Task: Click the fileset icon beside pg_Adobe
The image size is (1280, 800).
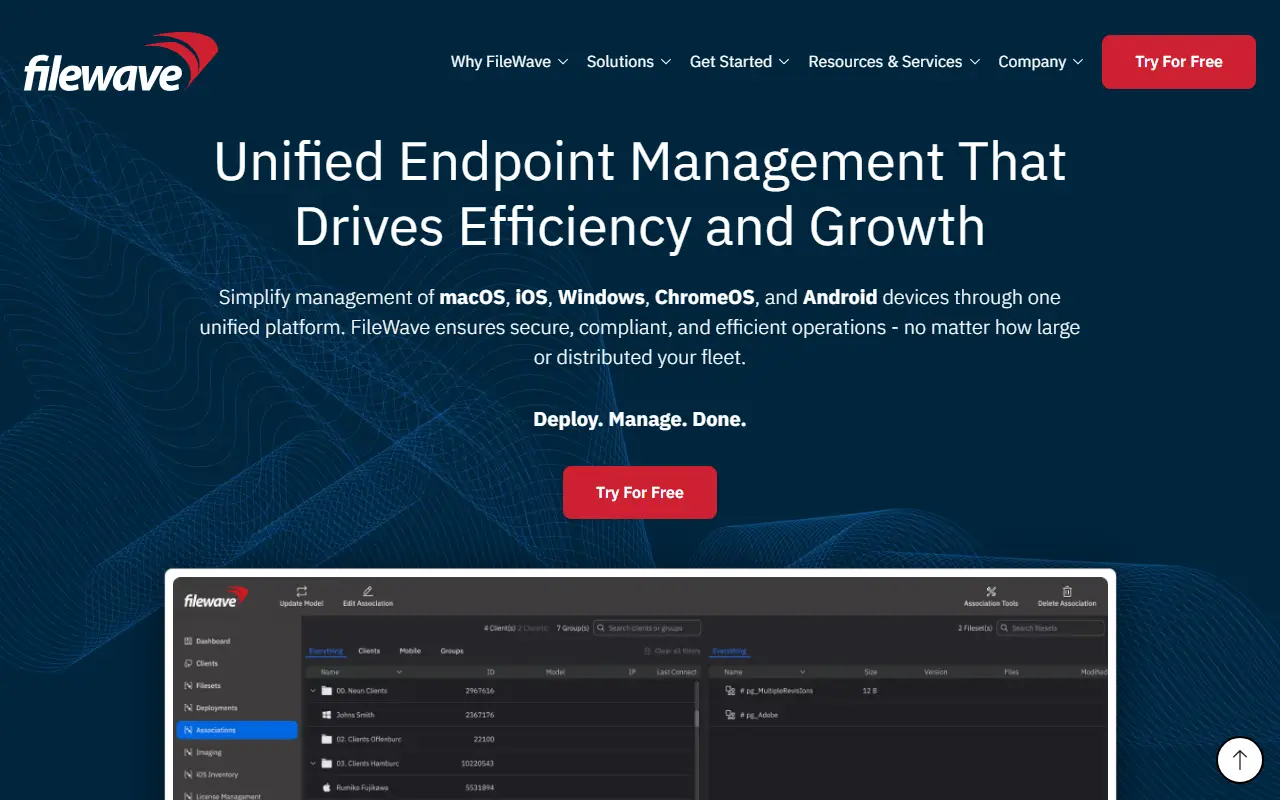Action: pyautogui.click(x=729, y=715)
